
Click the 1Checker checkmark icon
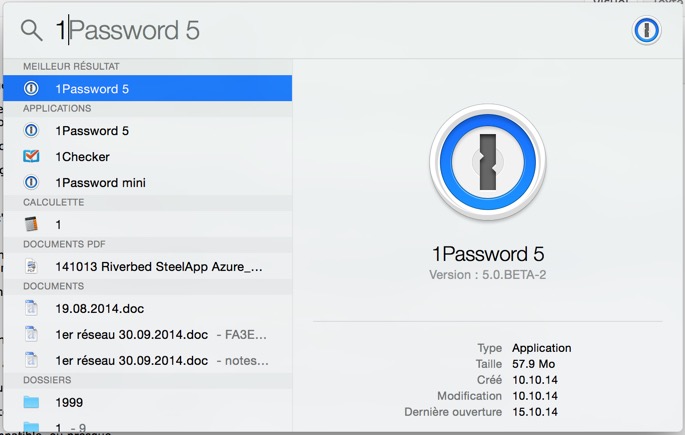point(31,156)
